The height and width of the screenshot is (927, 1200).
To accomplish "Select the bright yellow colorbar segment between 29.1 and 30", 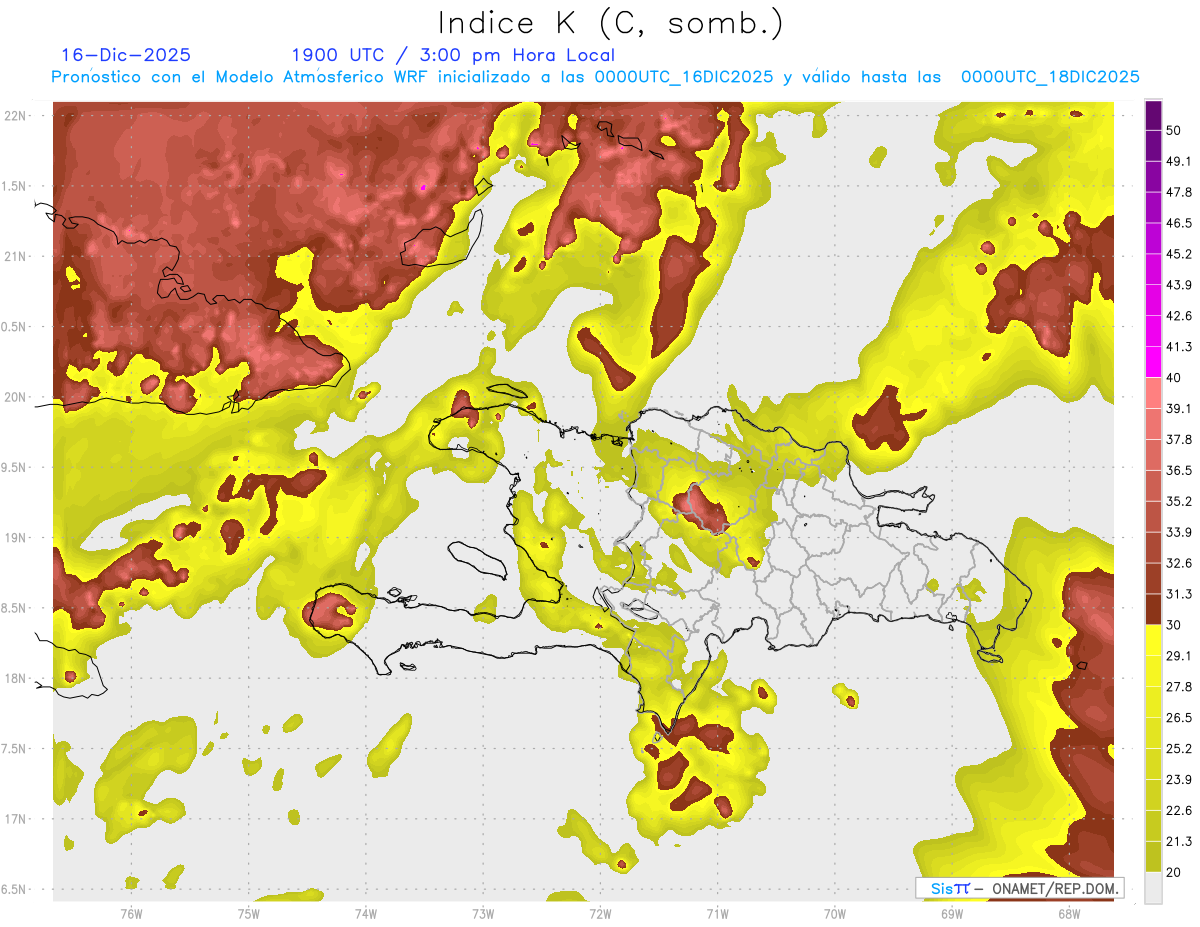I will (1153, 640).
